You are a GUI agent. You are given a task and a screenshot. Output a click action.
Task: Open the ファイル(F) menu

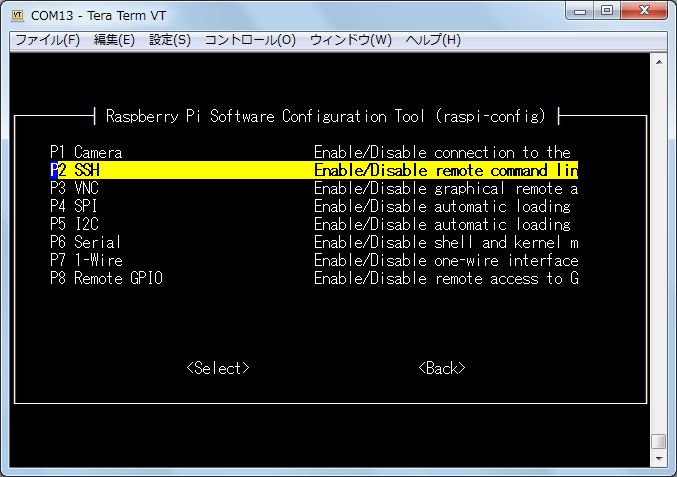(47, 40)
